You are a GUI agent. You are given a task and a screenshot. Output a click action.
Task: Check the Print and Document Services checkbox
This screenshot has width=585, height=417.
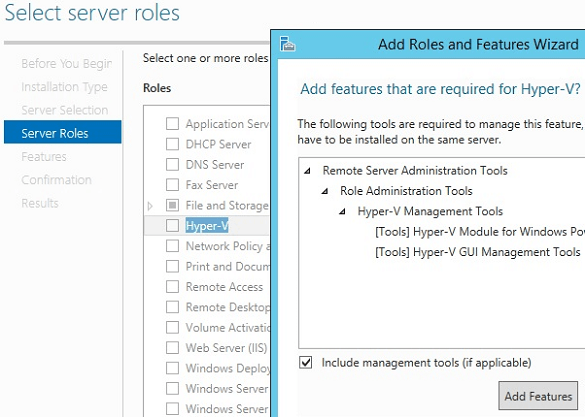(x=172, y=266)
